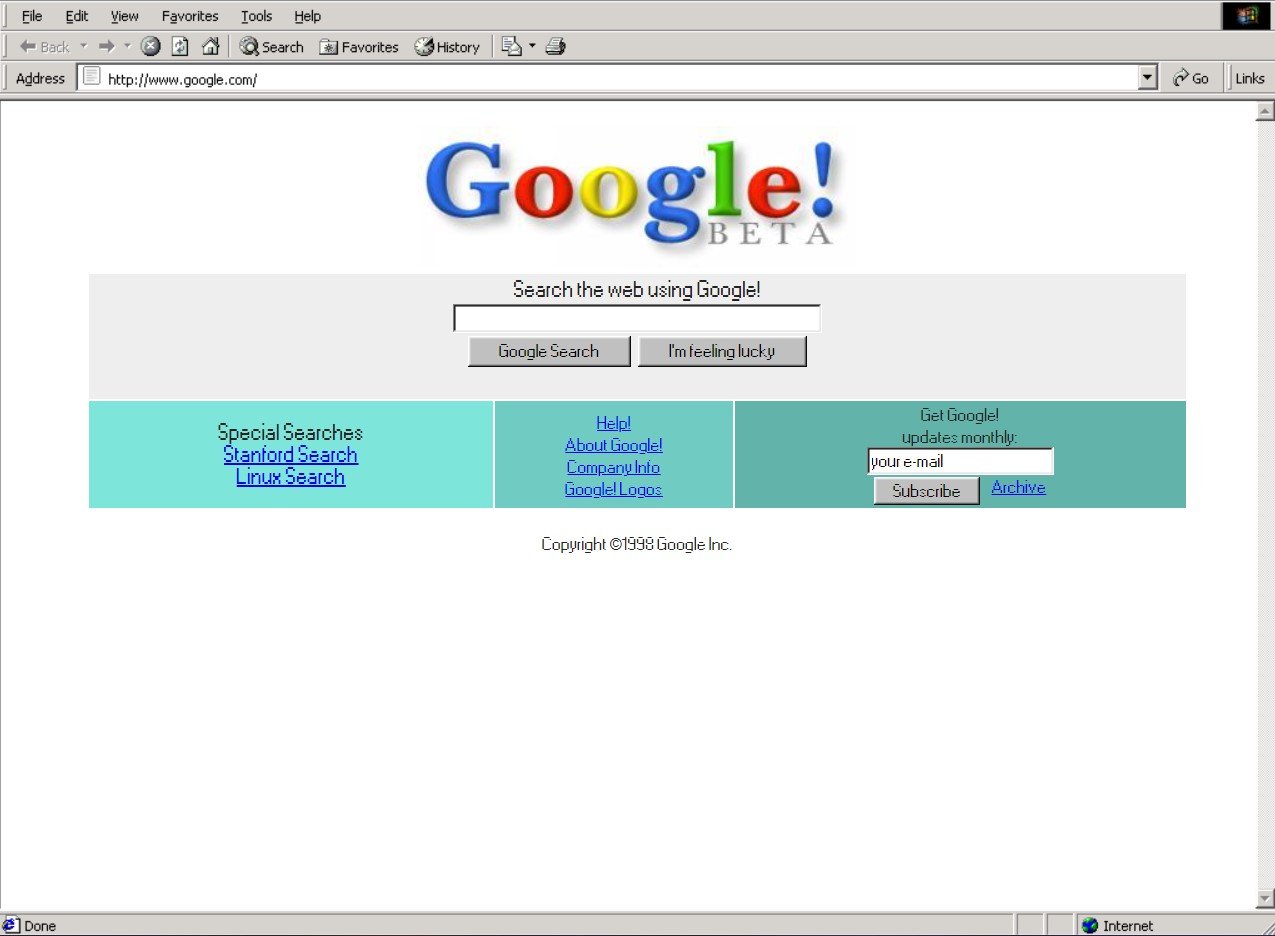
Task: Click the 'your e-mail' input field
Action: (x=960, y=461)
